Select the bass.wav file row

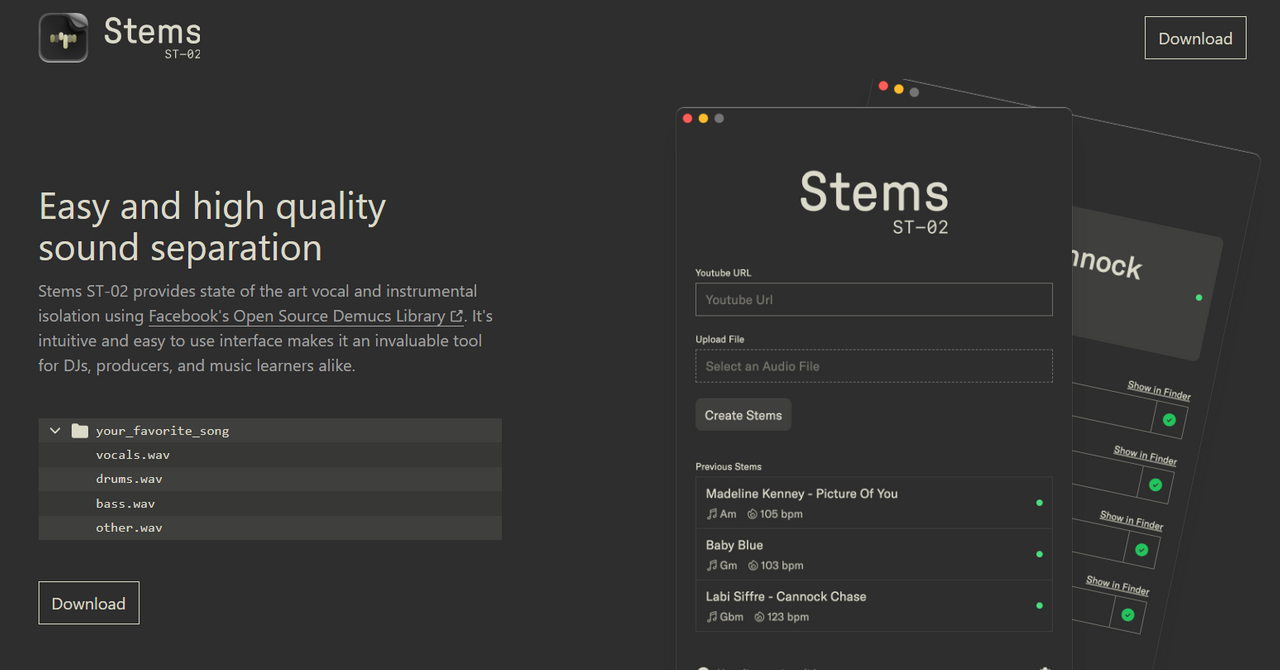270,503
